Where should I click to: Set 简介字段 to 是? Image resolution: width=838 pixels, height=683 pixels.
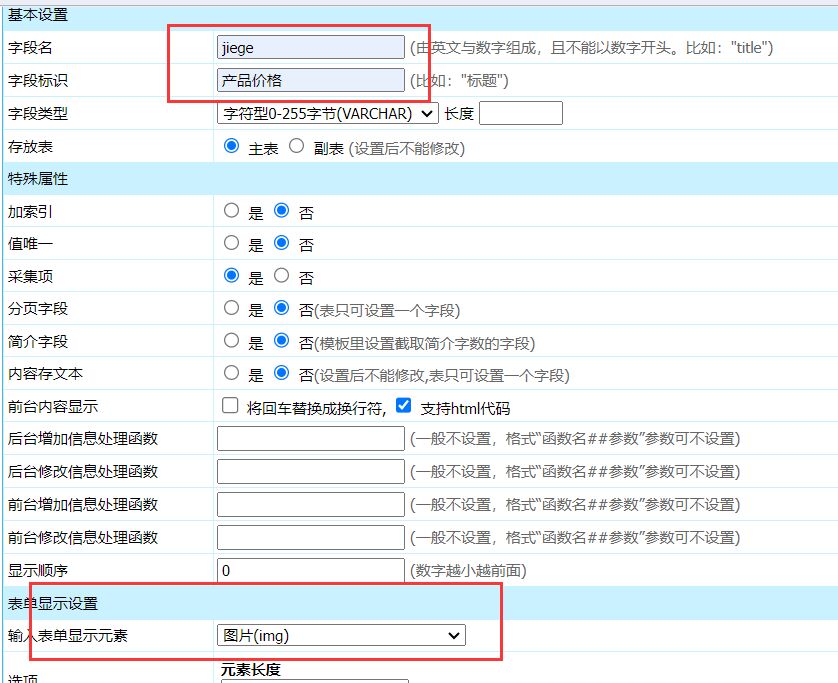pyautogui.click(x=232, y=341)
